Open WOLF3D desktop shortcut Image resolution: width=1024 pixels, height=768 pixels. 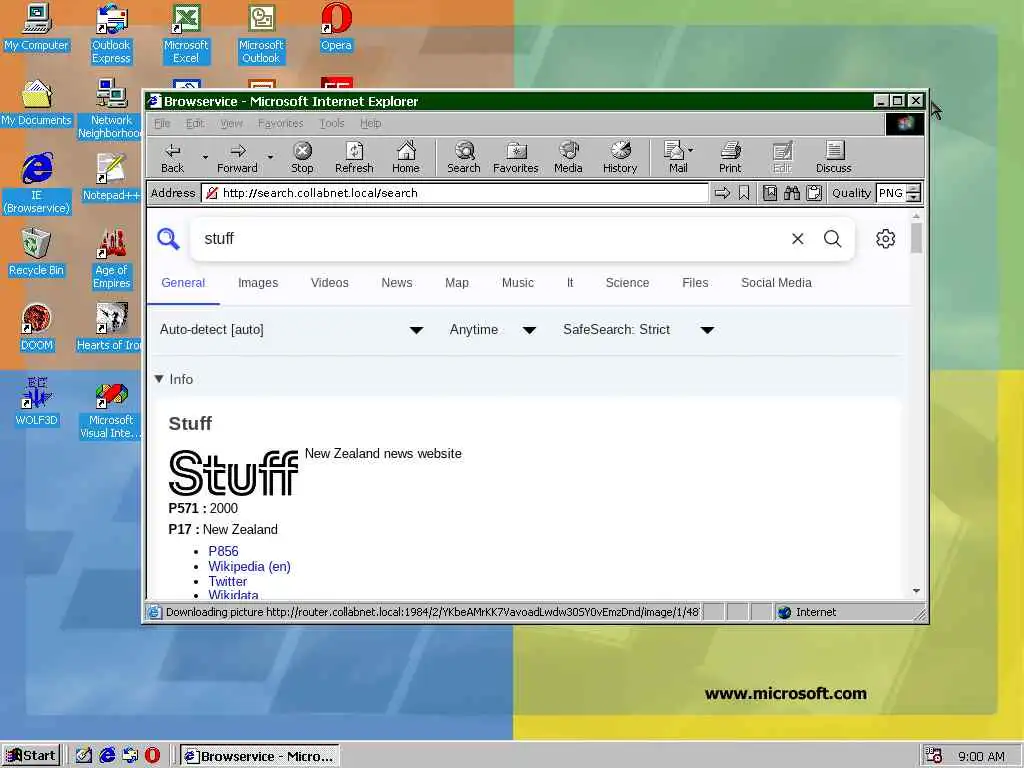click(37, 402)
